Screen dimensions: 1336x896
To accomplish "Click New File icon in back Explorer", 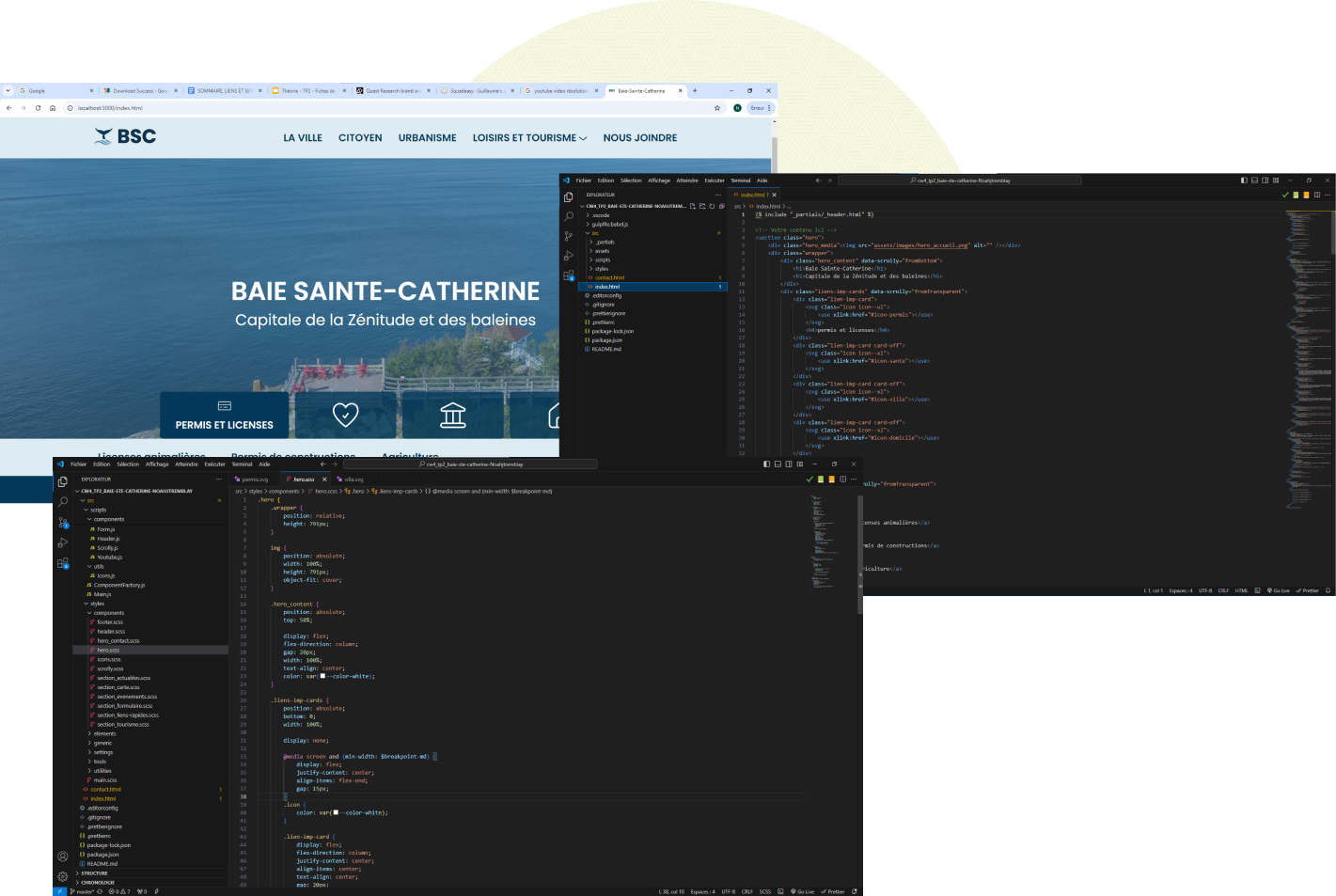I will 693,206.
